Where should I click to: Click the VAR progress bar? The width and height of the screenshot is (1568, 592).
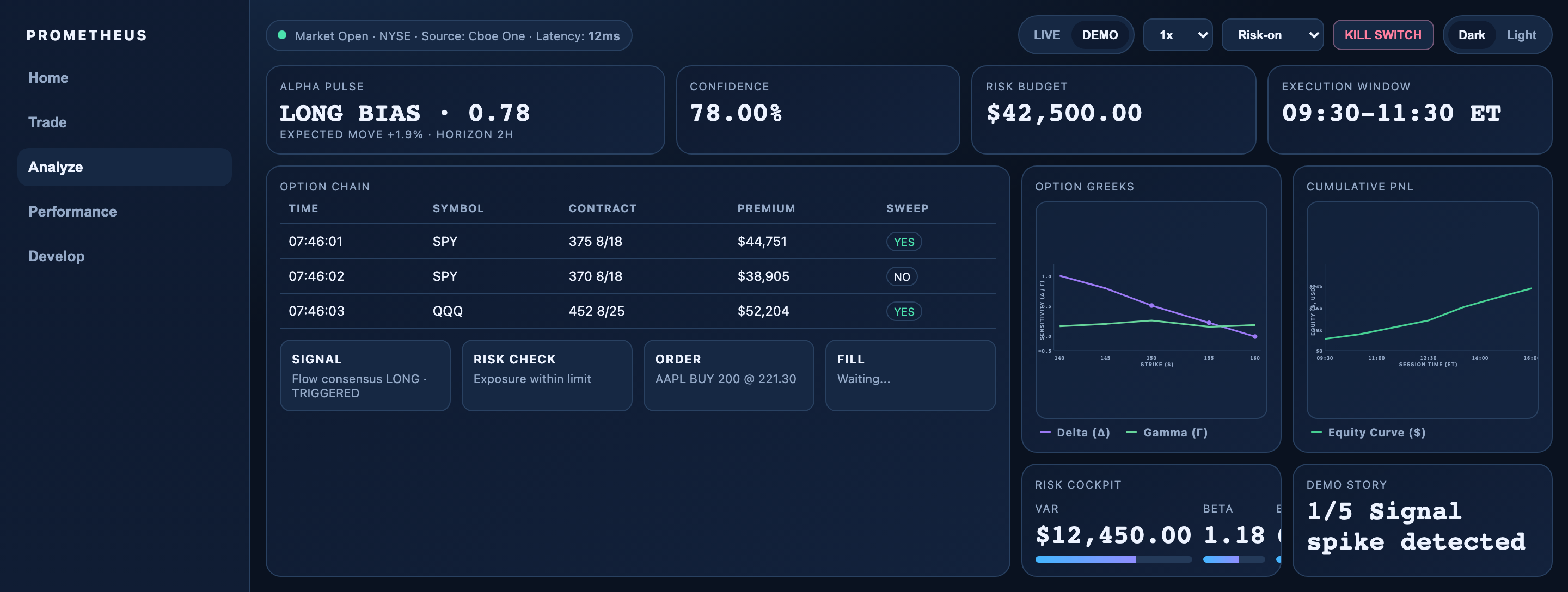tap(1113, 559)
